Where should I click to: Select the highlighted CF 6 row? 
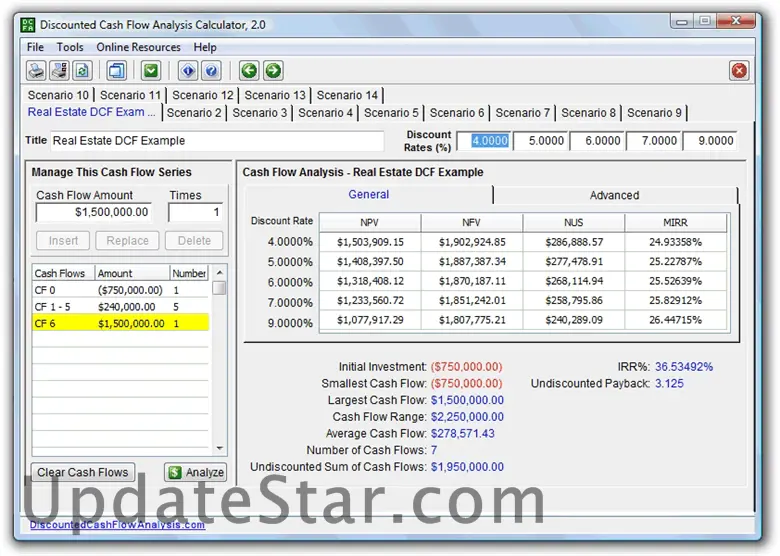(x=121, y=323)
